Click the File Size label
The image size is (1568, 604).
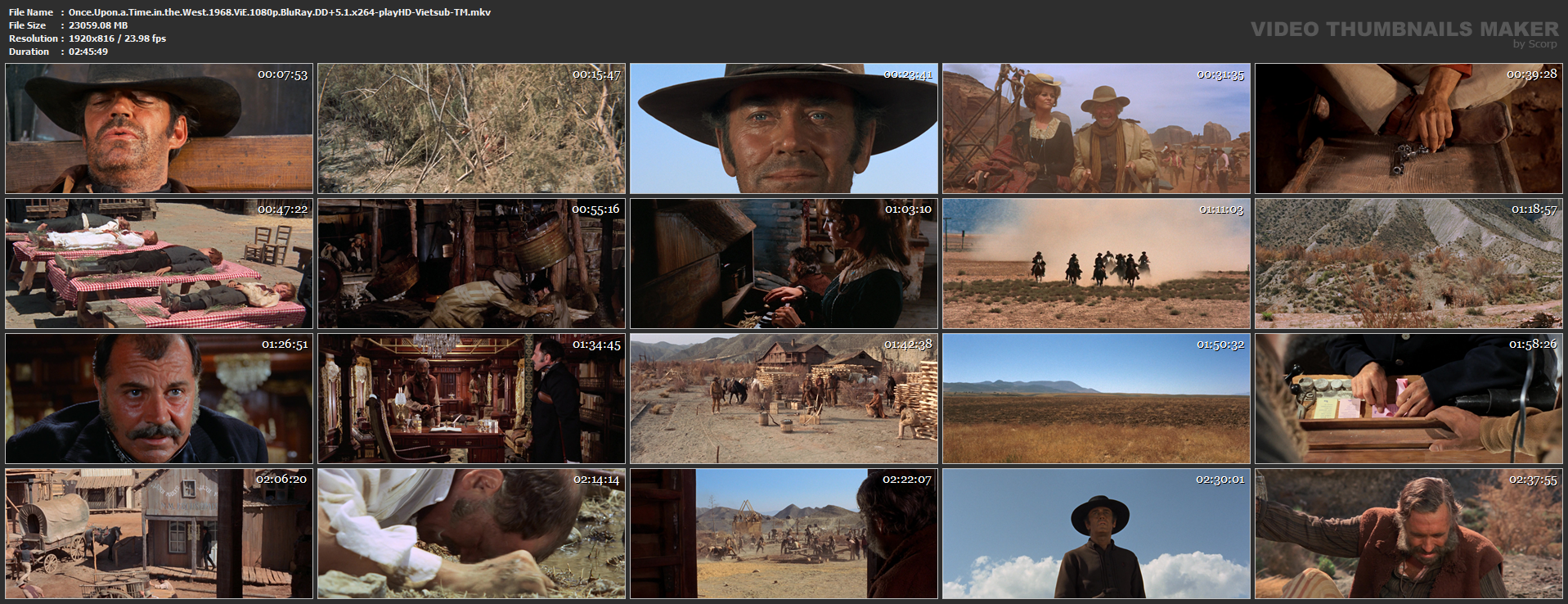[28, 25]
